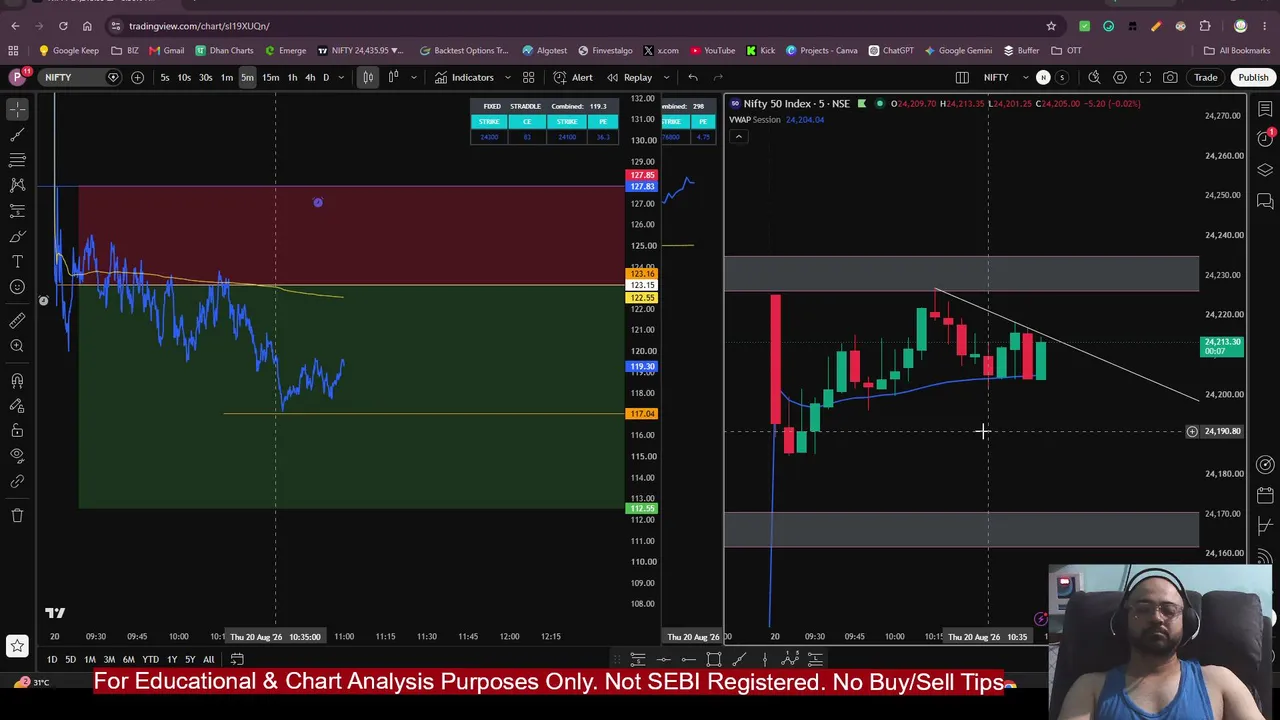The width and height of the screenshot is (1280, 720).
Task: Toggle the S sync button in top bar
Action: tap(1062, 77)
